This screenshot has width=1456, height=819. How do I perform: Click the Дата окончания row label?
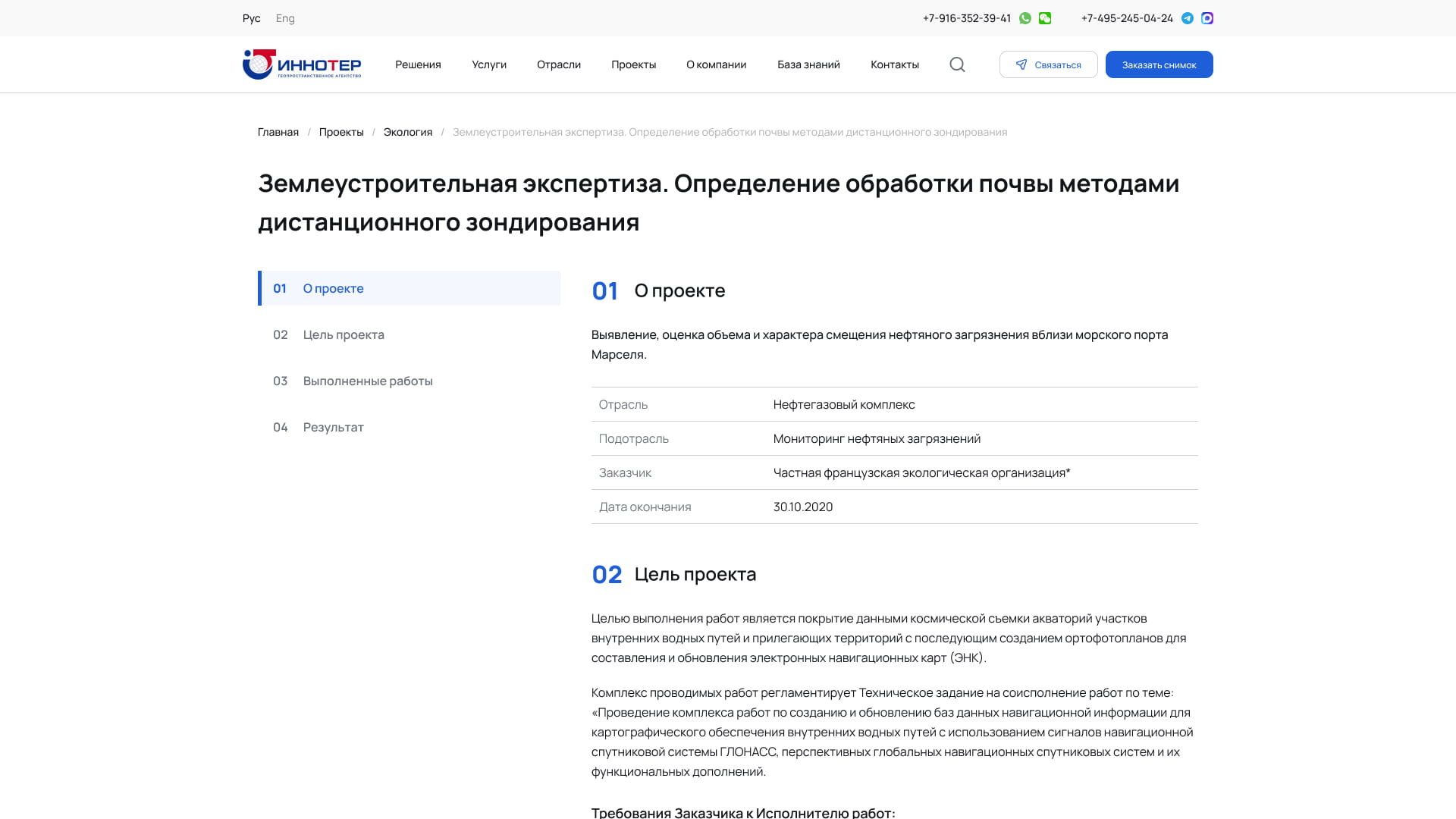645,507
